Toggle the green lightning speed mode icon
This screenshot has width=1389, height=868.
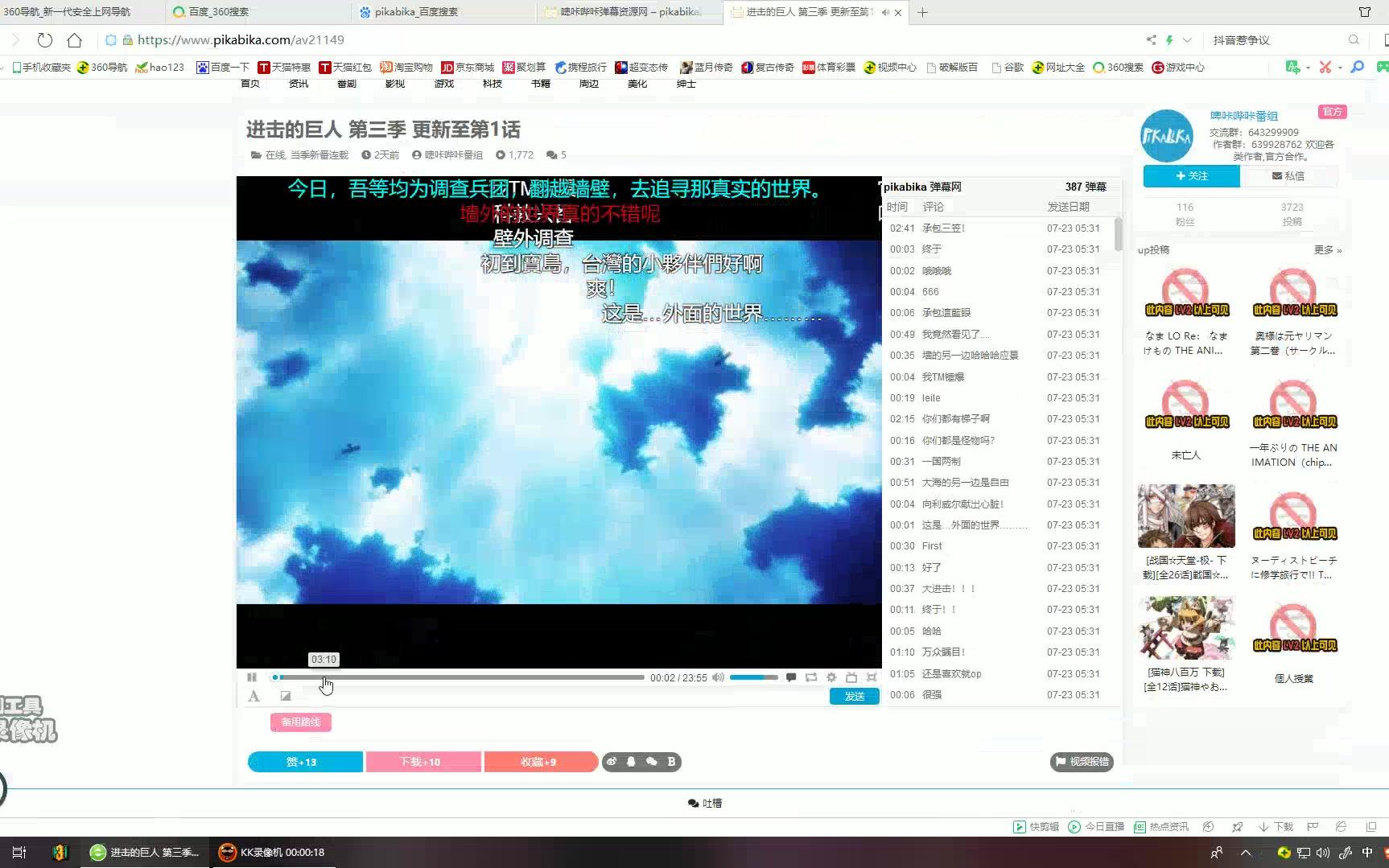click(x=1169, y=40)
